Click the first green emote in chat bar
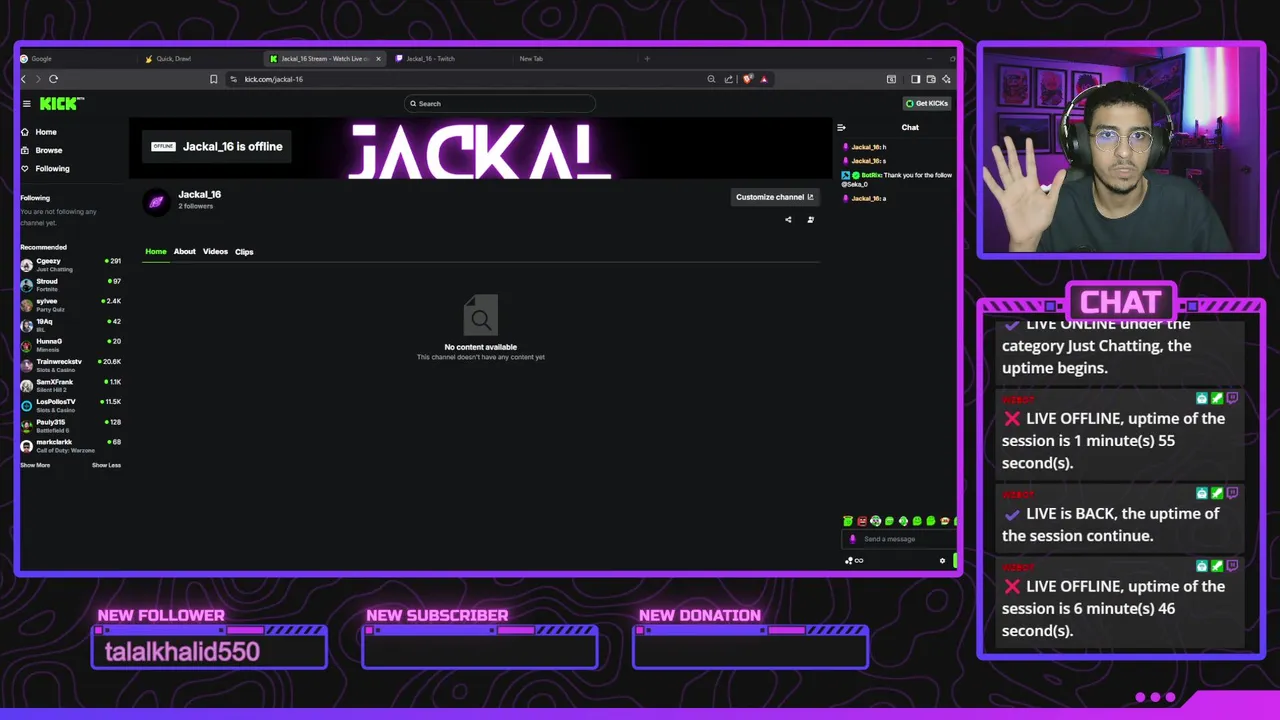The height and width of the screenshot is (720, 1280). [x=848, y=521]
